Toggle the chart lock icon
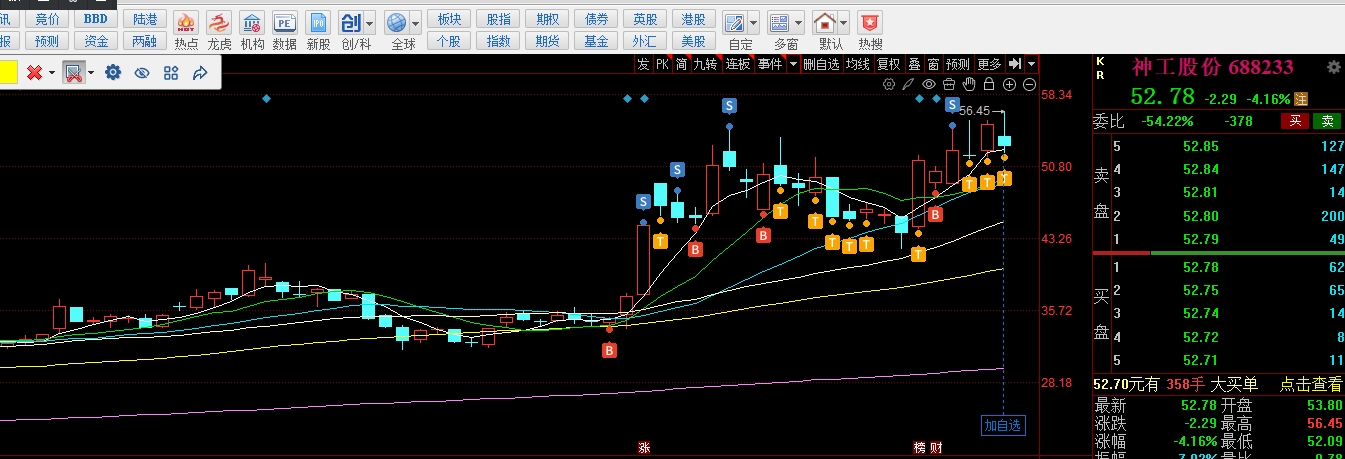This screenshot has width=1345, height=459. pos(989,84)
